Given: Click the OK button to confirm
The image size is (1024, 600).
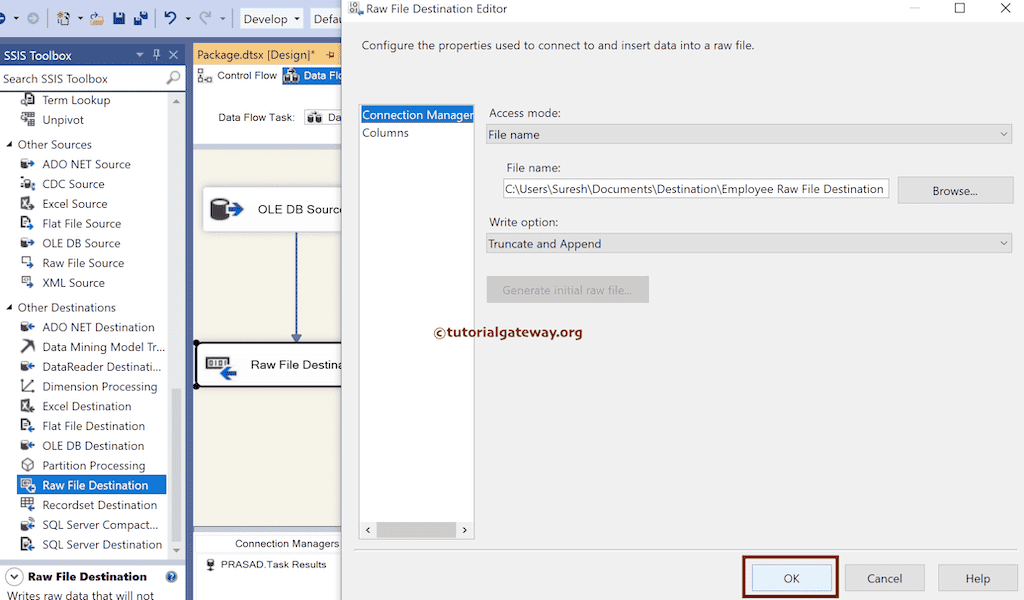Looking at the screenshot, I should (790, 578).
